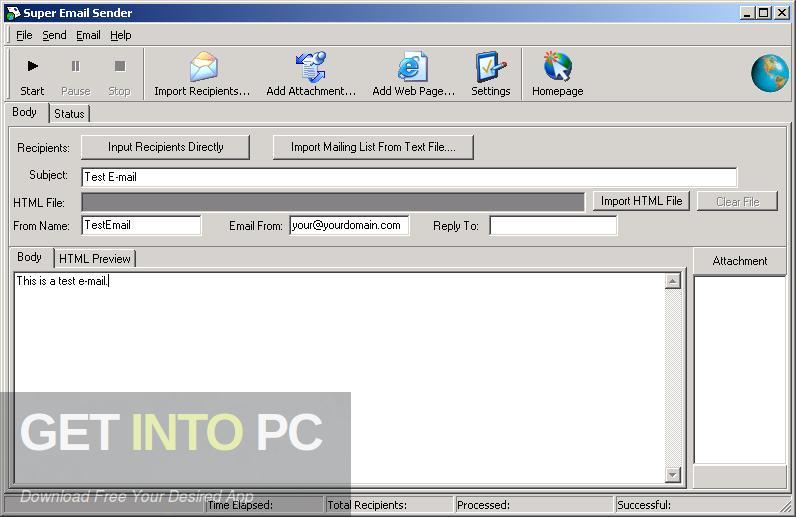Screen dimensions: 796x517
Task: Click the Successful status entry
Action: [701, 505]
